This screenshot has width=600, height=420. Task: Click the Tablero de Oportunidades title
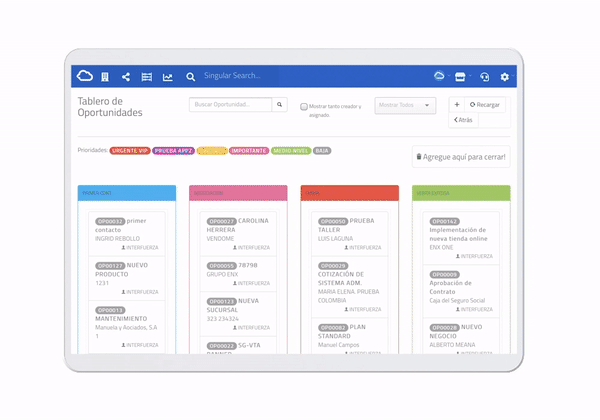tap(110, 107)
